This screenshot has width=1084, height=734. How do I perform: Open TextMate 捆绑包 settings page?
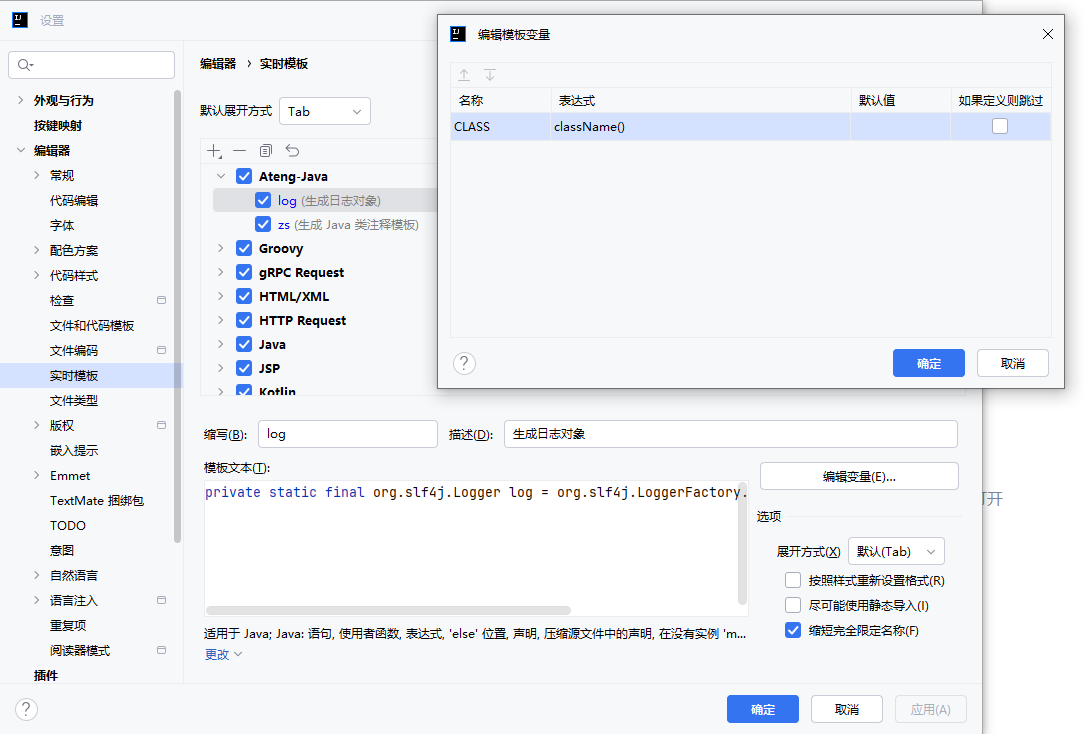[97, 500]
